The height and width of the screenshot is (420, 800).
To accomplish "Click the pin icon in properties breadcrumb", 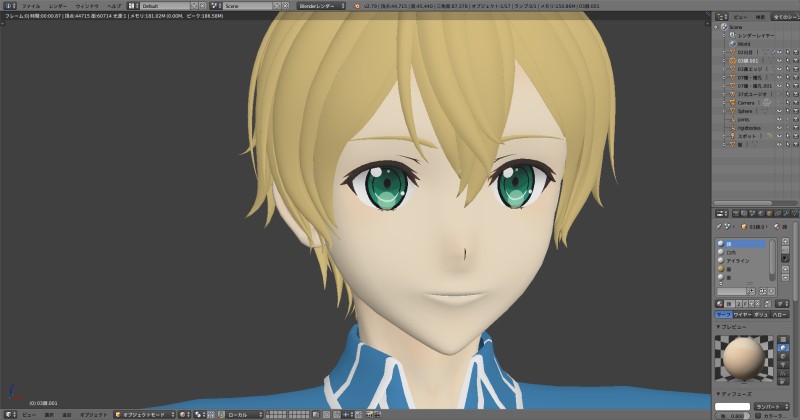I will click(x=719, y=227).
